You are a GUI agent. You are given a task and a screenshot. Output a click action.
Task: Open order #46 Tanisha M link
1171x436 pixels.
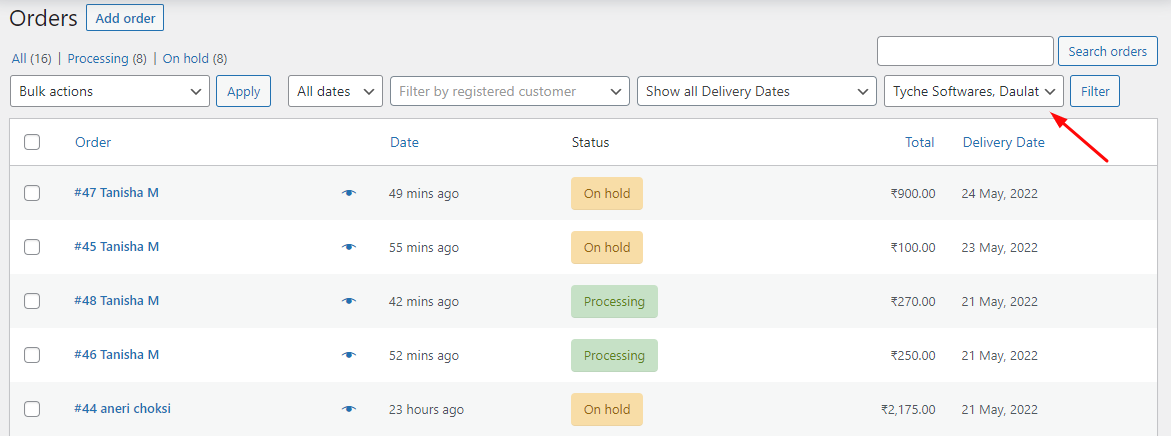(x=116, y=355)
